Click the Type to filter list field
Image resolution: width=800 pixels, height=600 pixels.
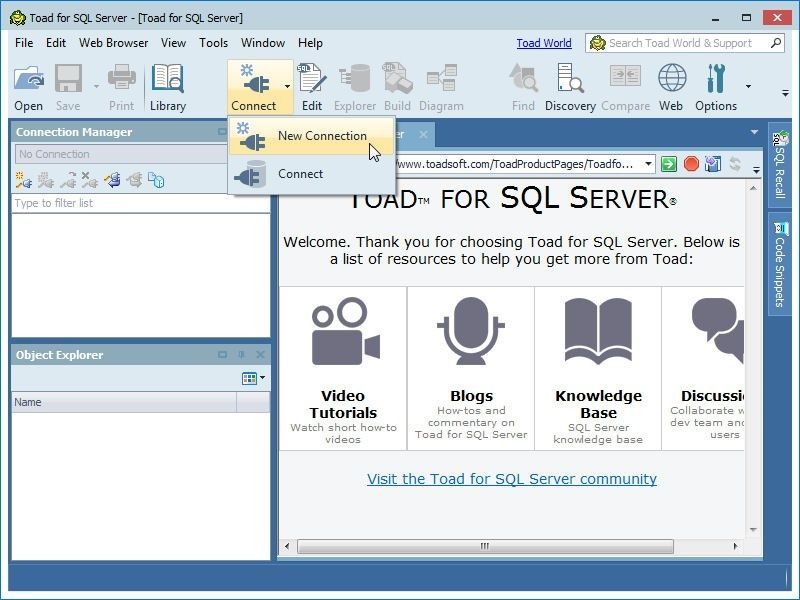[x=140, y=203]
